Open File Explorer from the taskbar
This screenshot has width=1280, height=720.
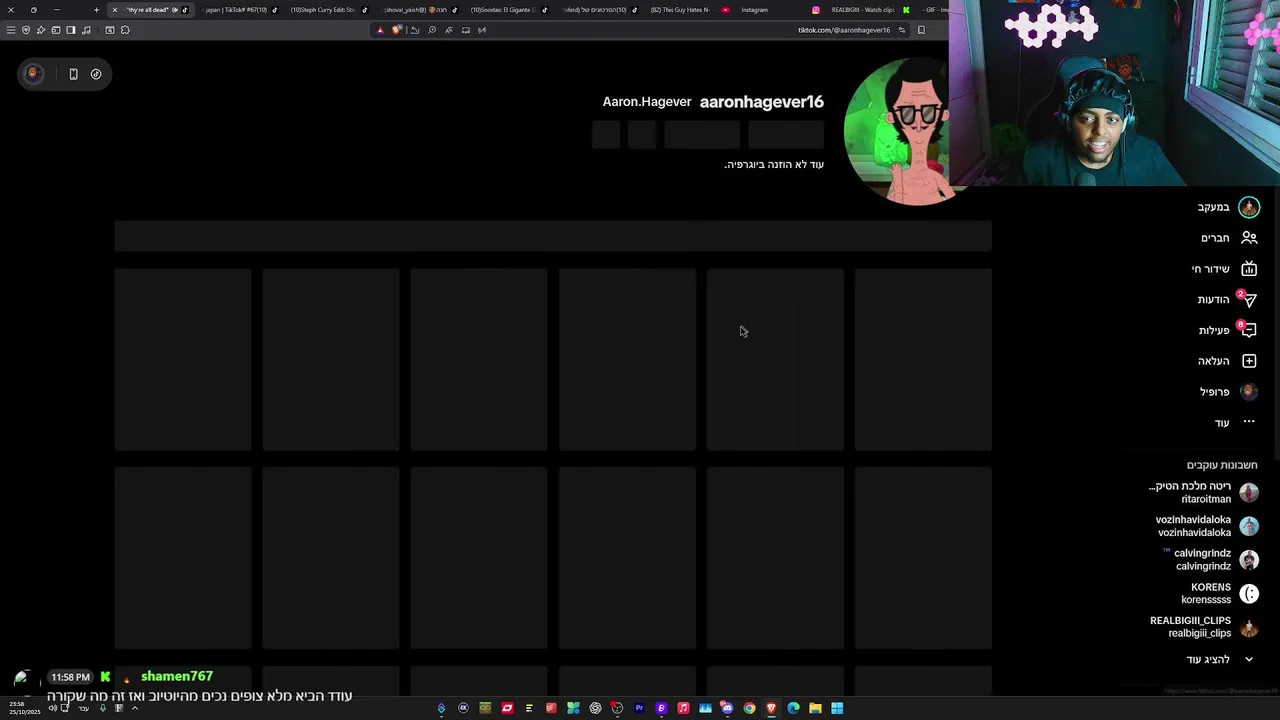click(x=815, y=708)
